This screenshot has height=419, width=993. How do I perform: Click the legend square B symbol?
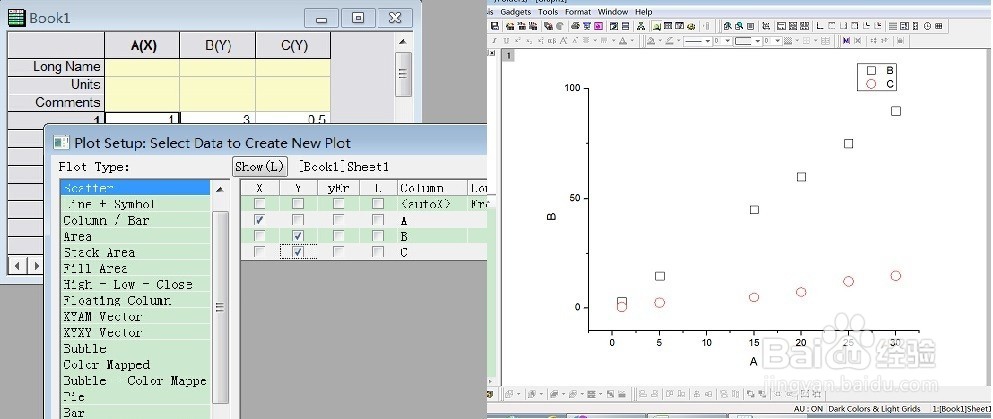(871, 71)
